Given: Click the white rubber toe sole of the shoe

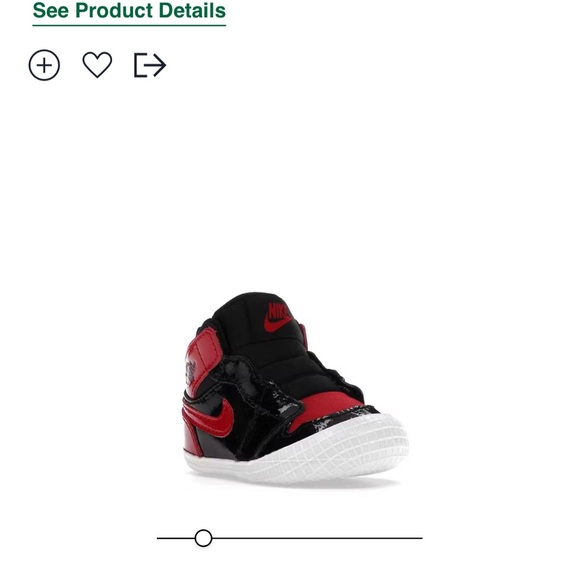Looking at the screenshot, I should (x=333, y=451).
